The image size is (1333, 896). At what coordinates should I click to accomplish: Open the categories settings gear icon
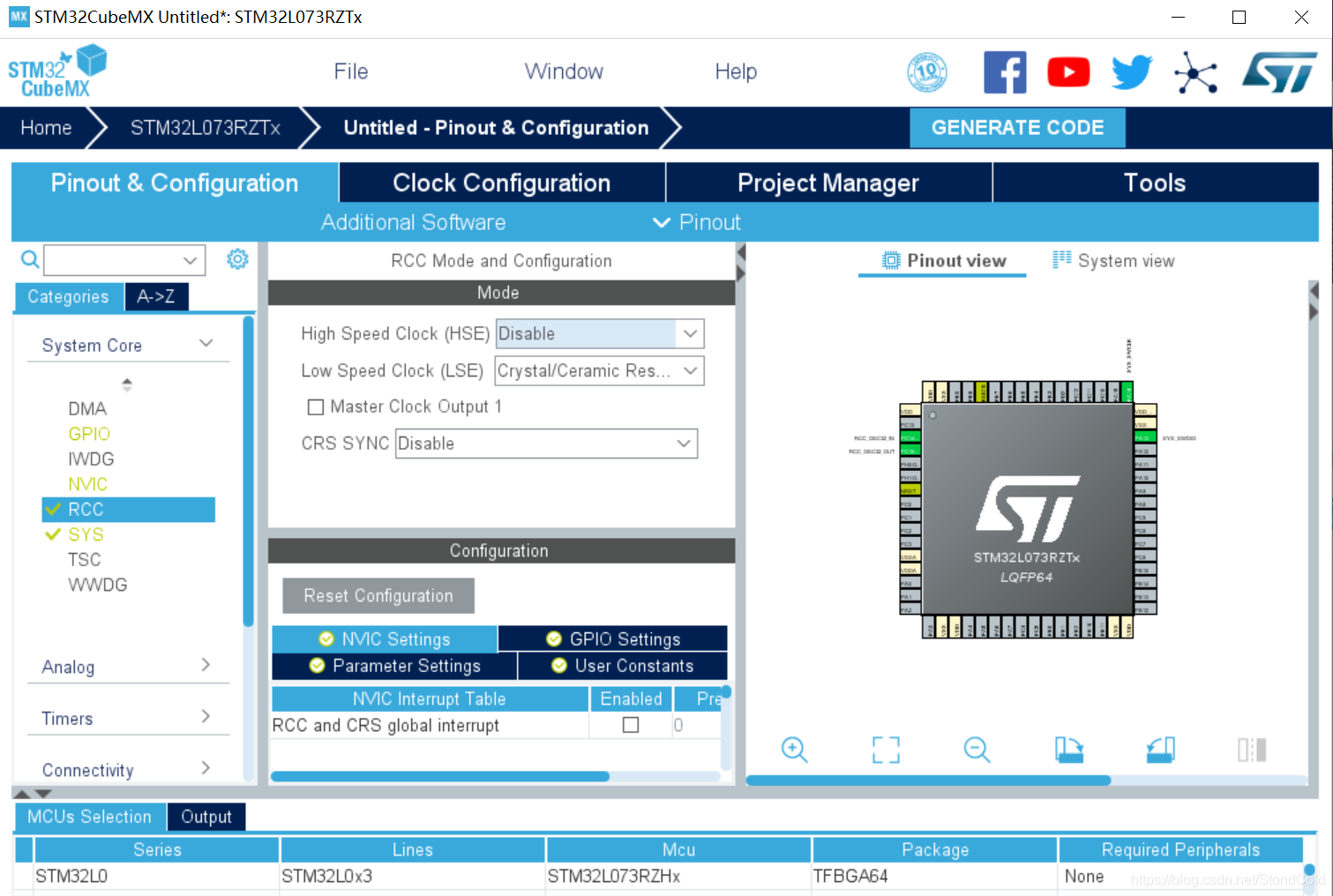[x=237, y=259]
